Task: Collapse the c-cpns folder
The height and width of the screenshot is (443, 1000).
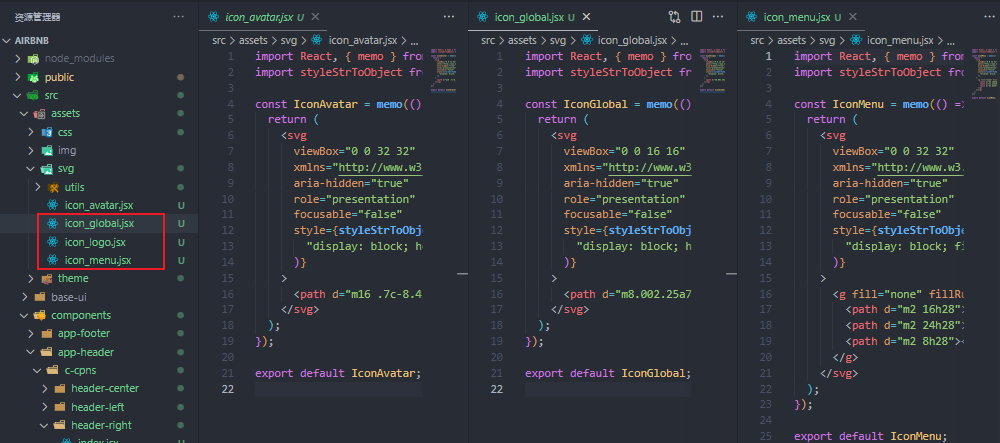Action: click(x=38, y=370)
